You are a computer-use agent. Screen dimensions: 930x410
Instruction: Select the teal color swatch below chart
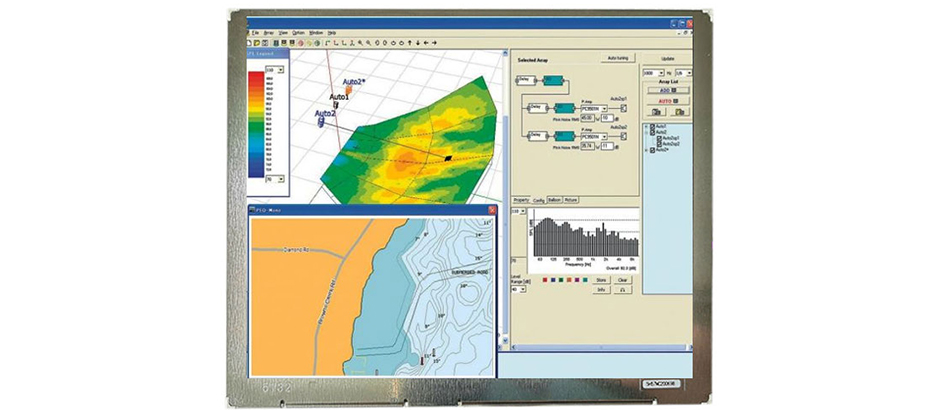[x=585, y=279]
